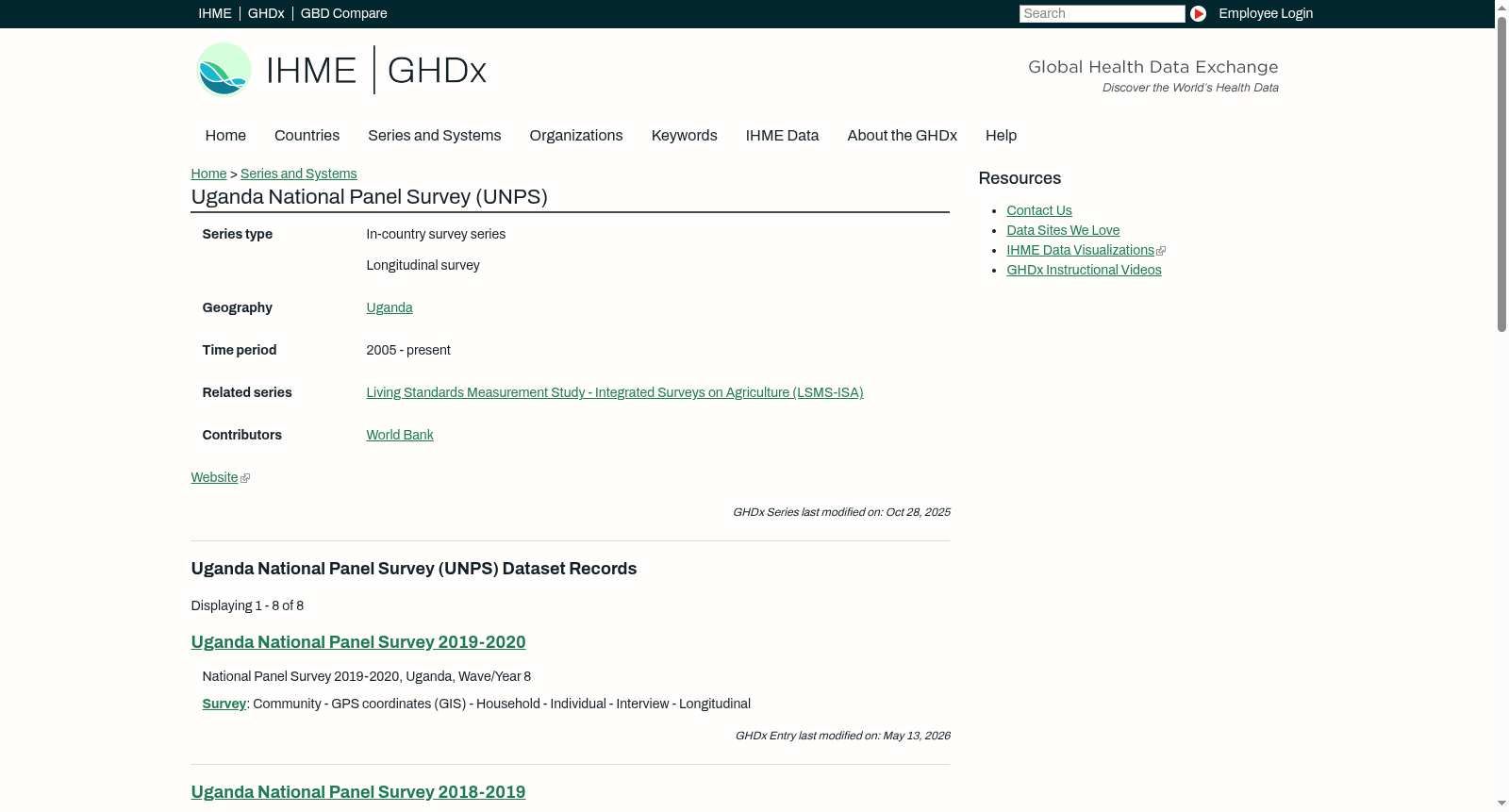Click 'GHDx Series last modified on: Oct 28, 2025'
Viewport: 1509px width, 812px height.
tap(841, 512)
